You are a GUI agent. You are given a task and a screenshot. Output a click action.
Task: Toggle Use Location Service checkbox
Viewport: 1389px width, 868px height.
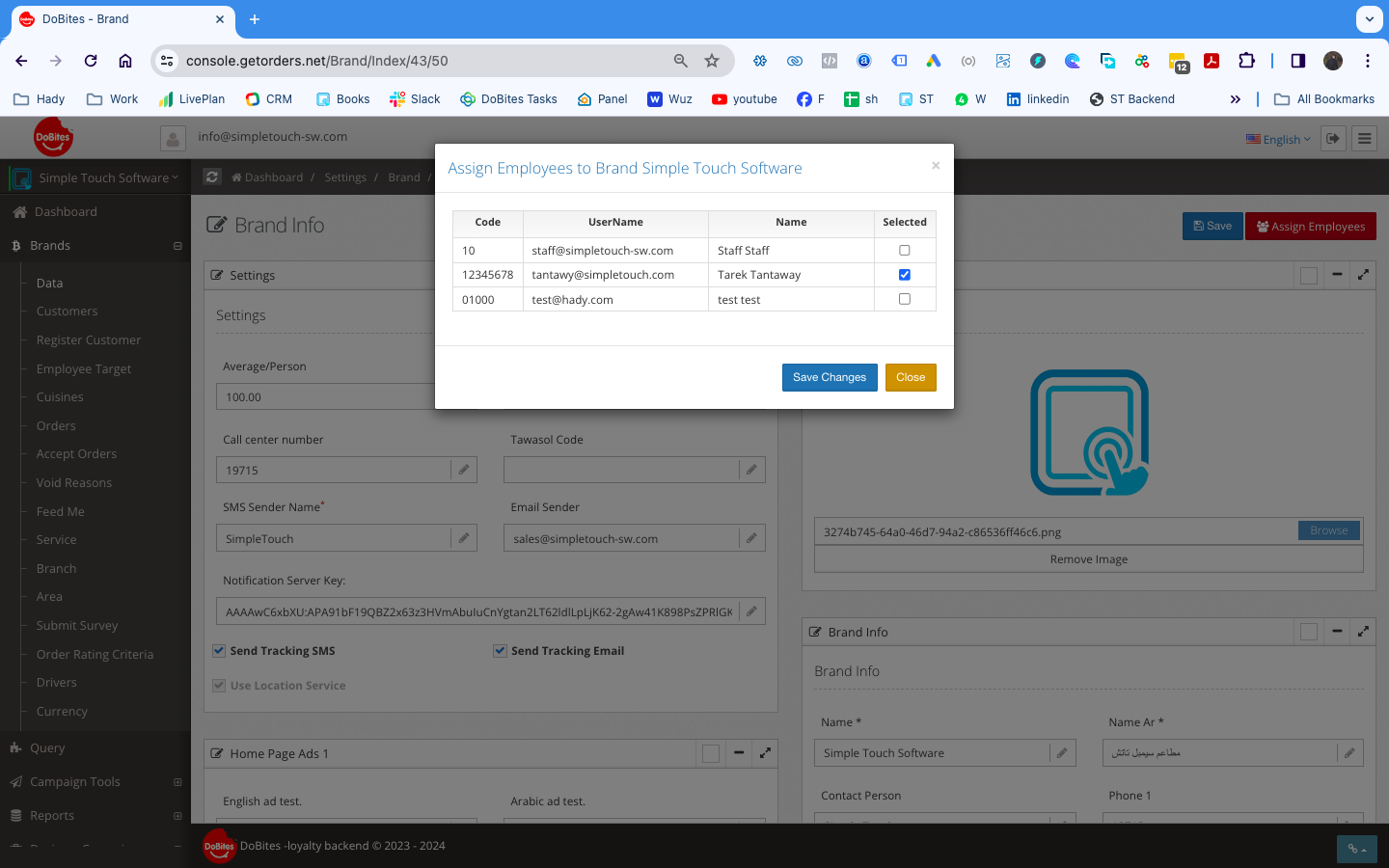click(x=219, y=686)
